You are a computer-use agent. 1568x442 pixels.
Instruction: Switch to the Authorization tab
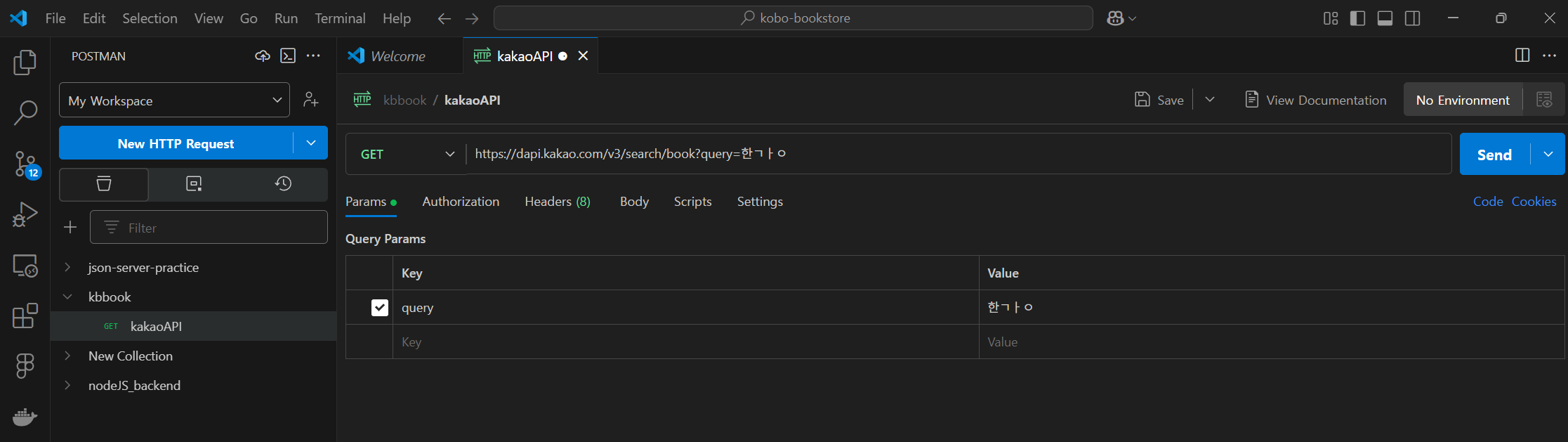pyautogui.click(x=461, y=202)
